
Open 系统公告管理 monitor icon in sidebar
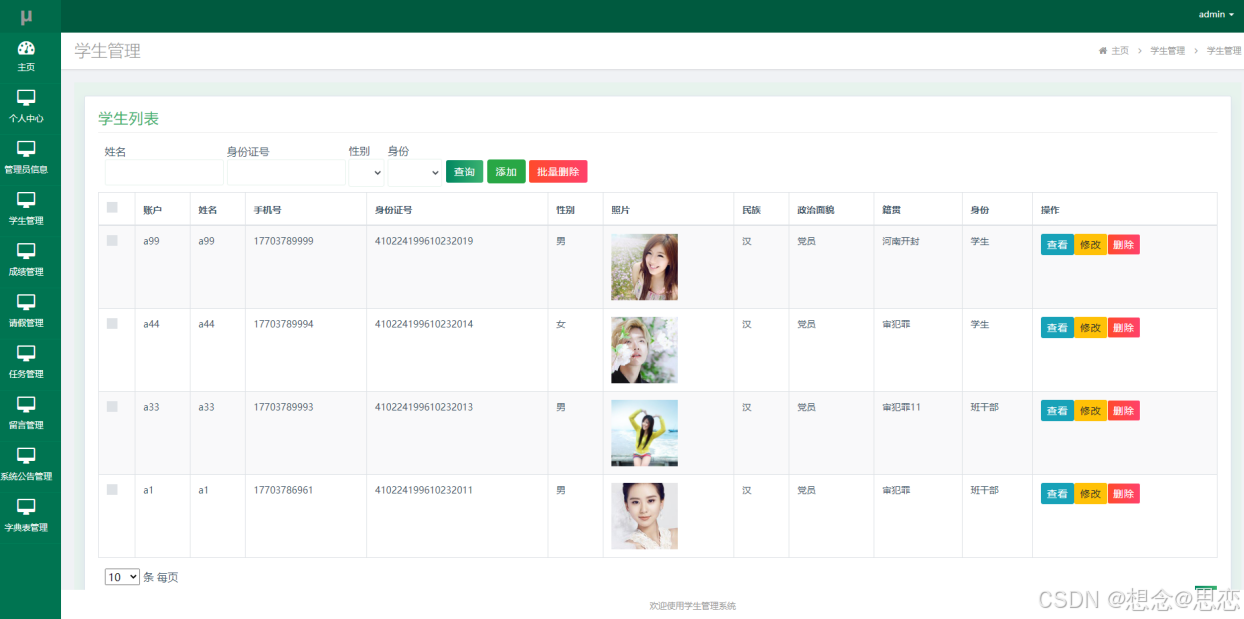tap(26, 455)
